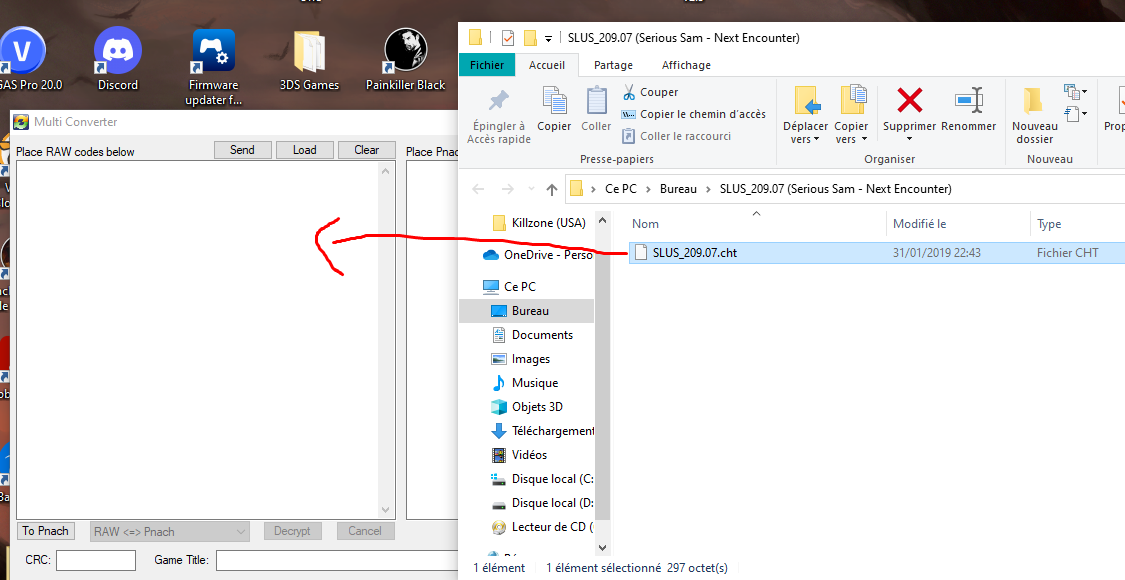Screen dimensions: 1125x580
Task: Switch to the Partage ribbon tab
Action: pyautogui.click(x=613, y=65)
